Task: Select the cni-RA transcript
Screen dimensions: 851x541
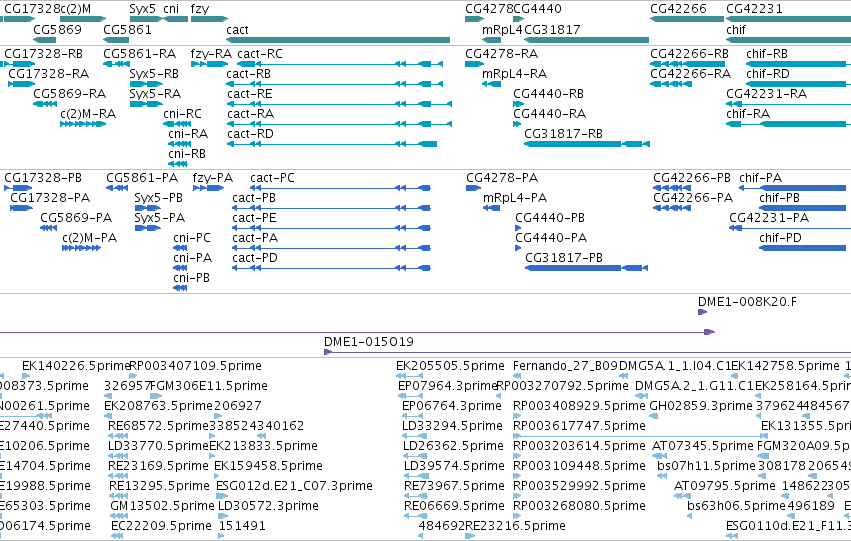Action: [x=180, y=144]
